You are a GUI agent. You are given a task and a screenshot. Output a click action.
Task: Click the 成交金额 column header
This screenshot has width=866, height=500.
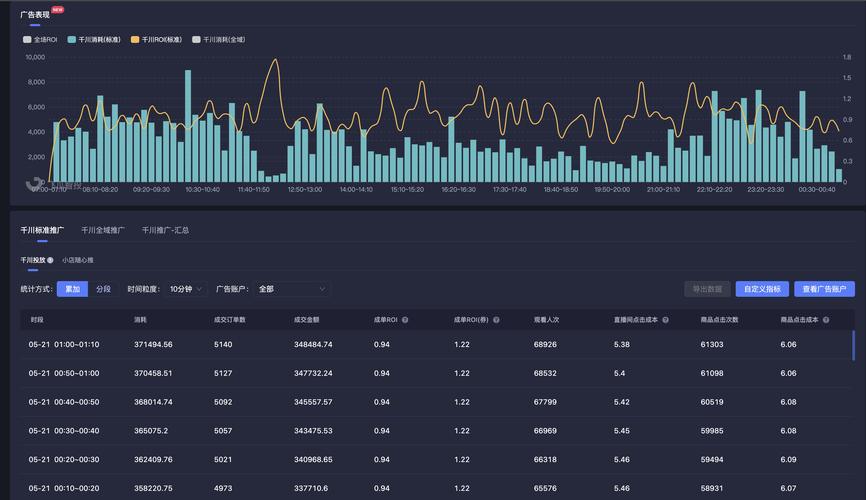click(x=307, y=320)
